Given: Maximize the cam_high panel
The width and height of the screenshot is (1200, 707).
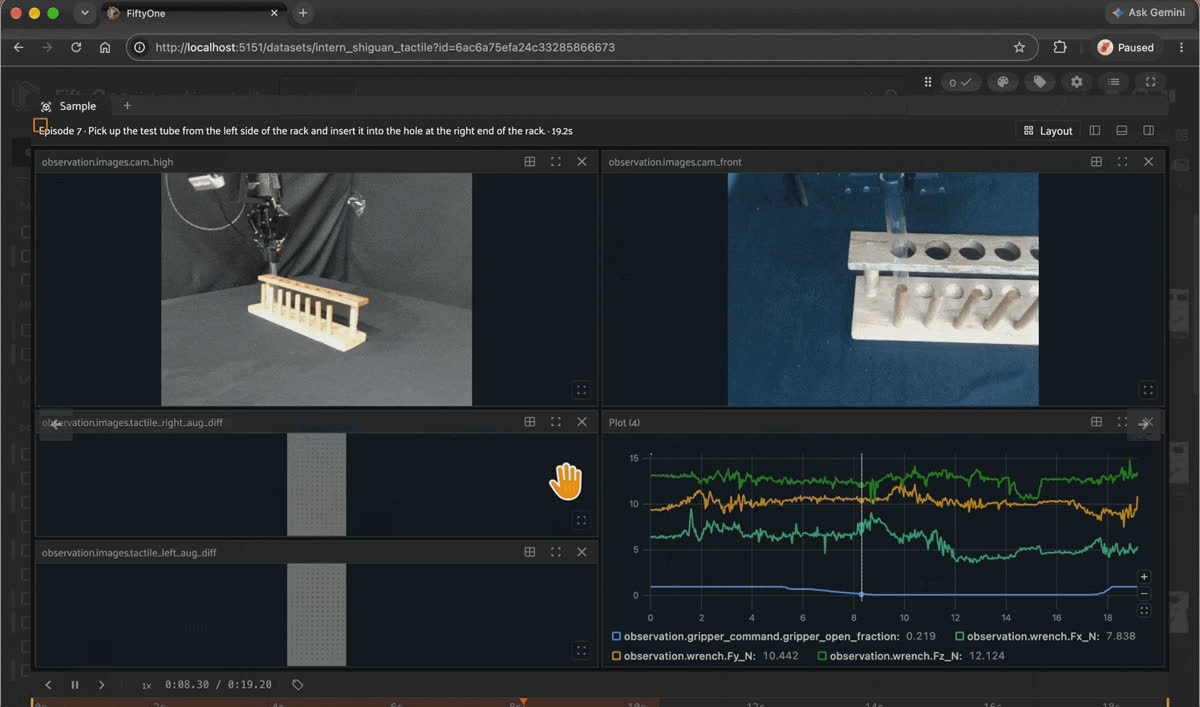Looking at the screenshot, I should click(556, 162).
